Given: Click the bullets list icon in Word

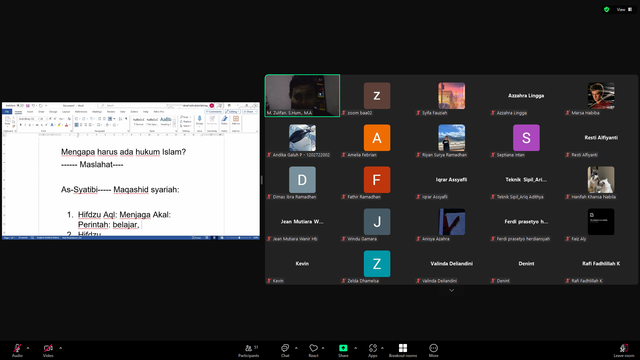Looking at the screenshot, I should tap(76, 119).
